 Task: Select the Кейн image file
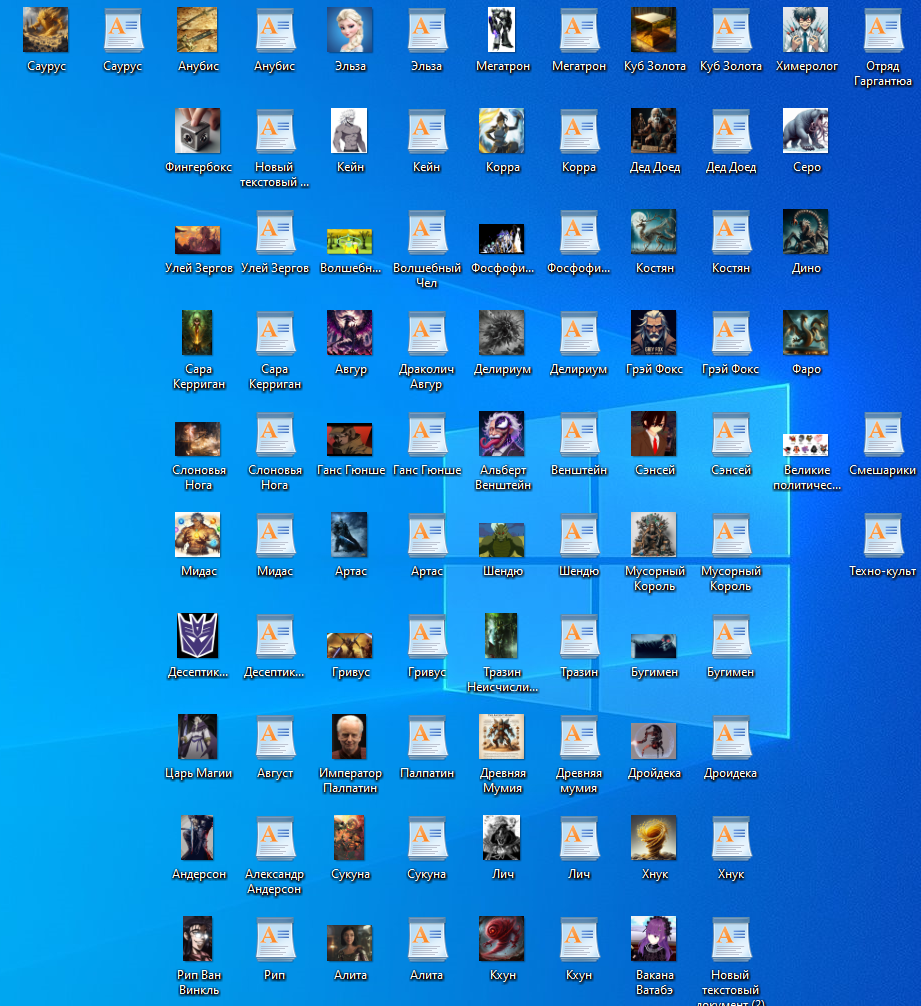coord(350,131)
